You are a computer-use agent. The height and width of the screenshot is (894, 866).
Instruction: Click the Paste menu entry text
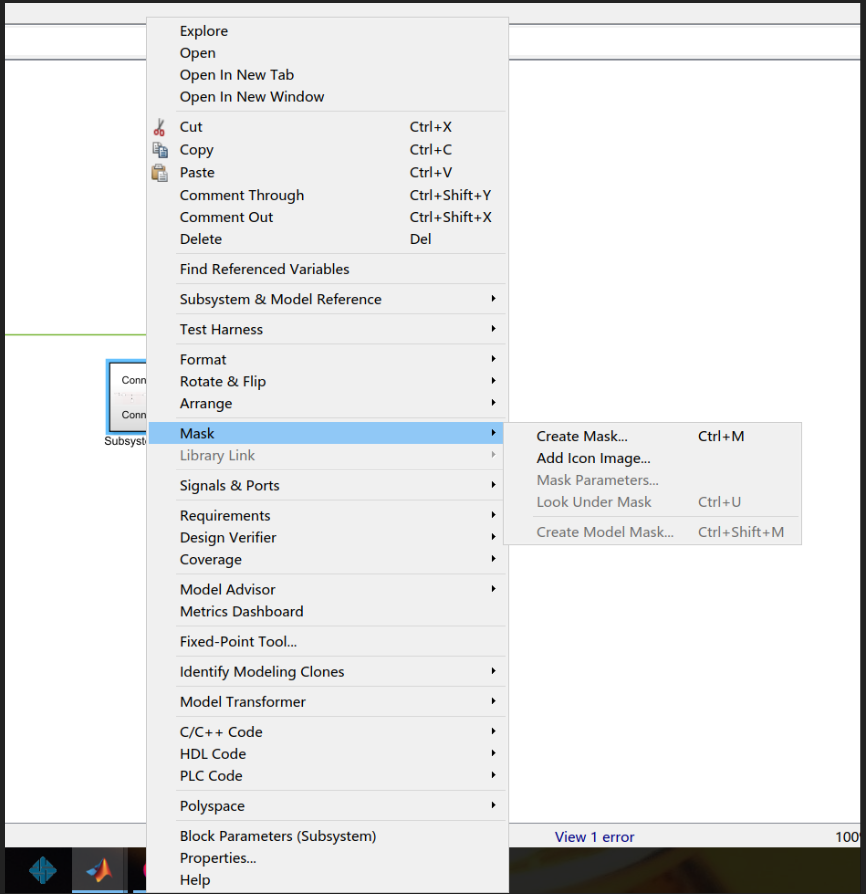[197, 173]
